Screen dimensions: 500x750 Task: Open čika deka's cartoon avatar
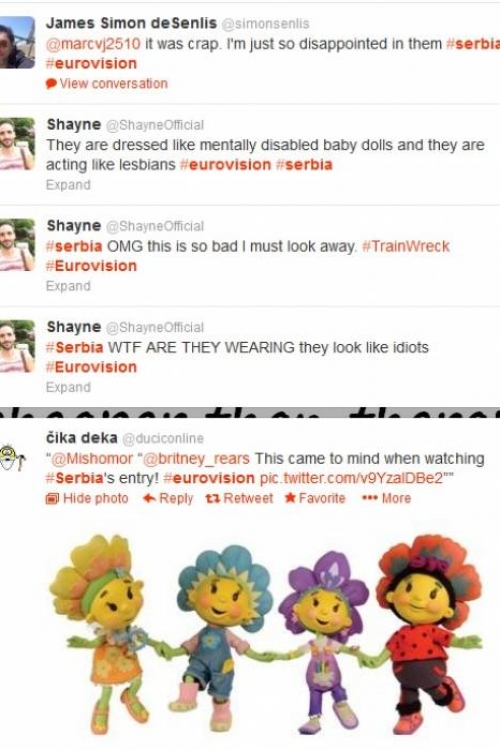point(12,457)
